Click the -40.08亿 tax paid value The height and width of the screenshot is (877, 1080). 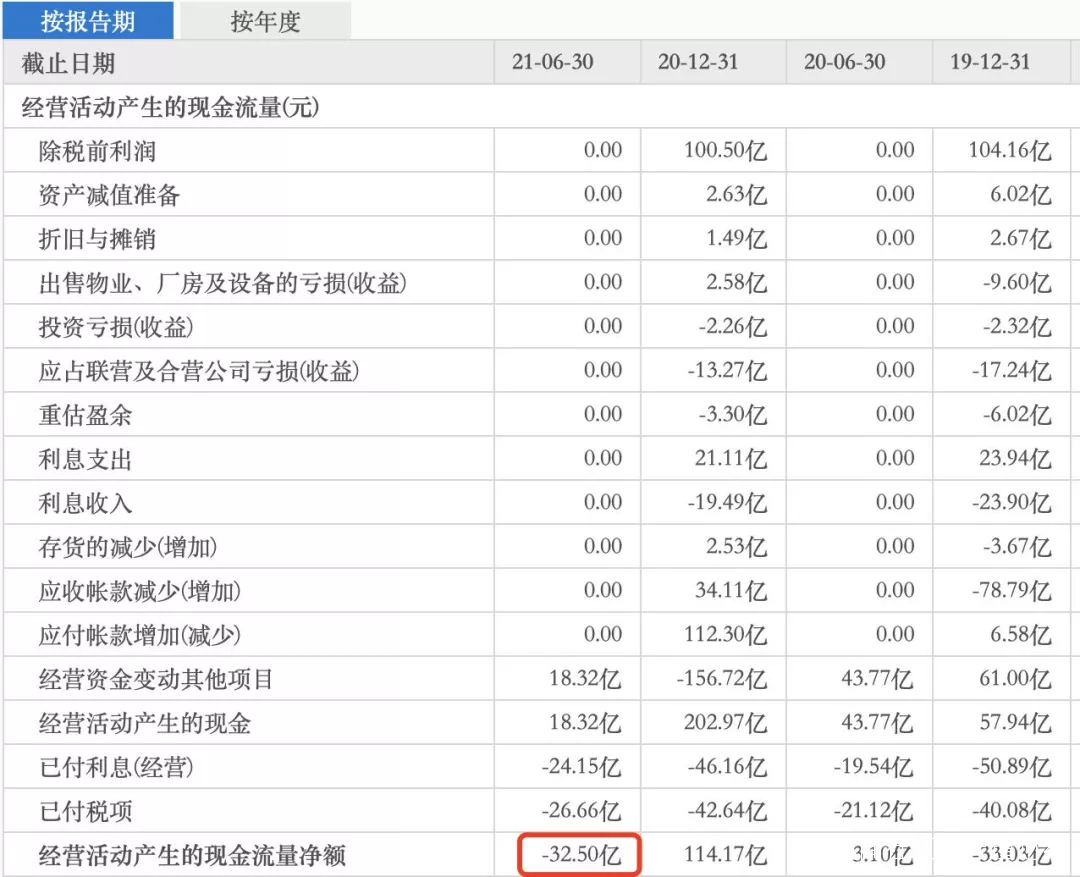tap(1012, 811)
